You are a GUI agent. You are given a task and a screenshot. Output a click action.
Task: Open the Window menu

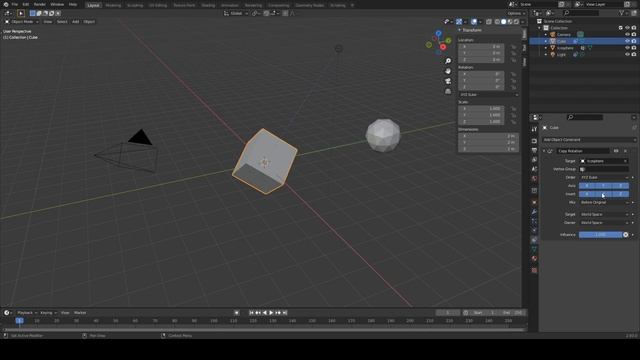click(57, 4)
